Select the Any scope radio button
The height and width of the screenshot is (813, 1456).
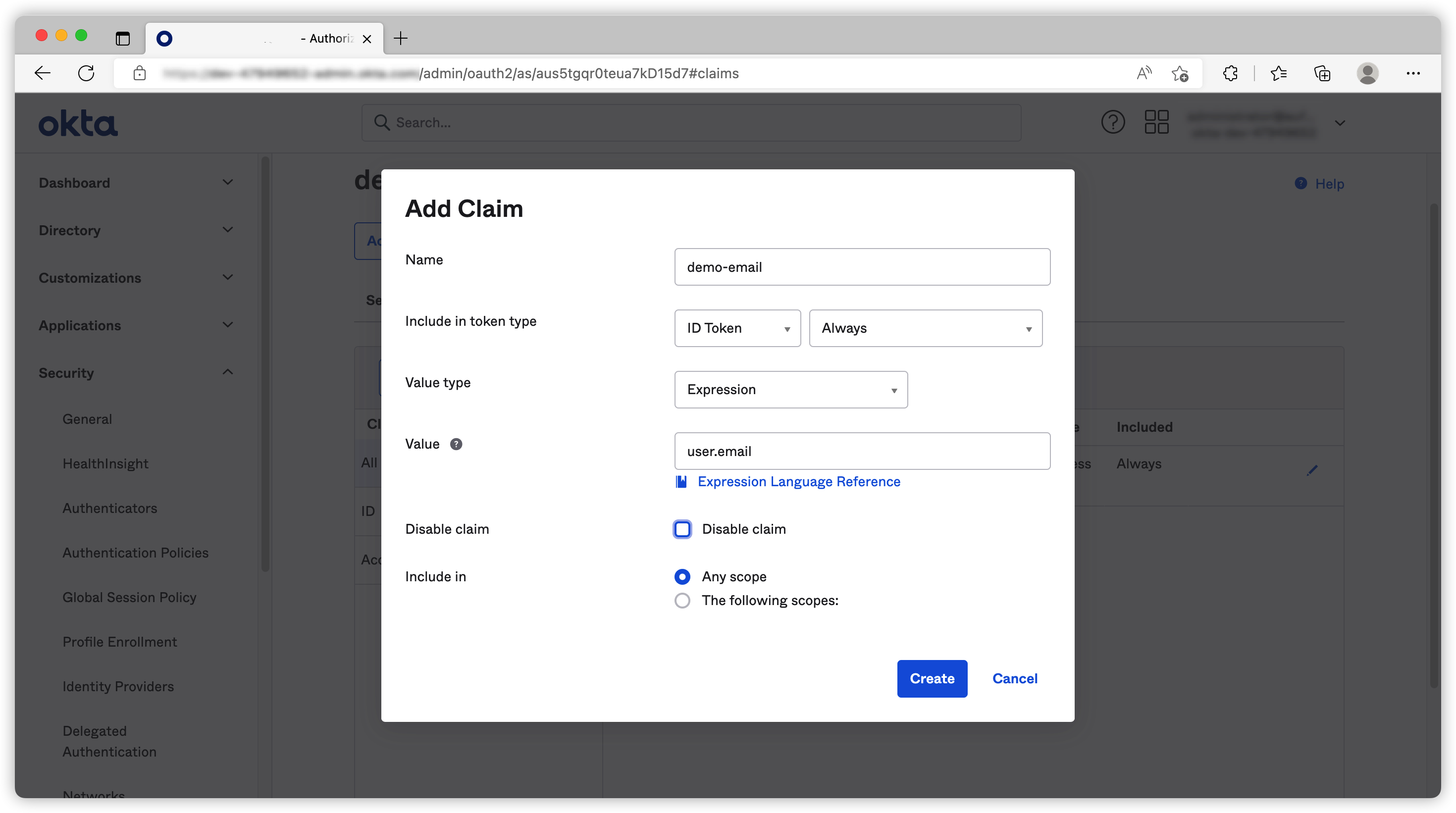682,577
